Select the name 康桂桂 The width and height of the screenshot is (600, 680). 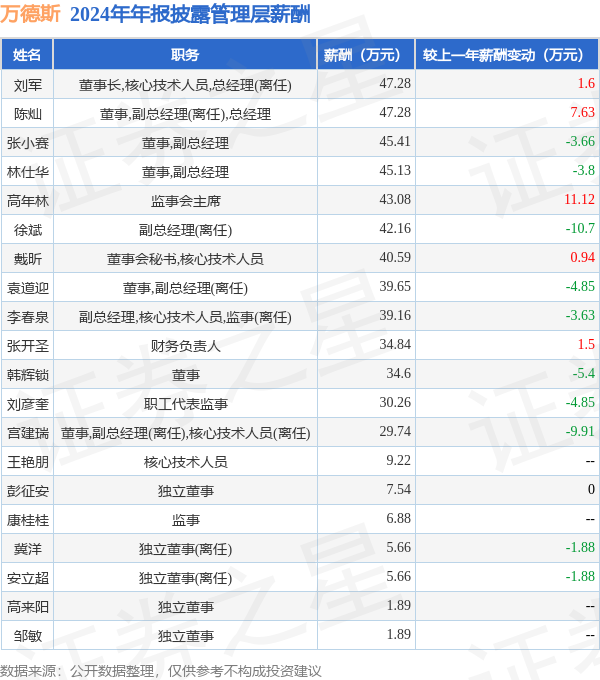pyautogui.click(x=28, y=520)
